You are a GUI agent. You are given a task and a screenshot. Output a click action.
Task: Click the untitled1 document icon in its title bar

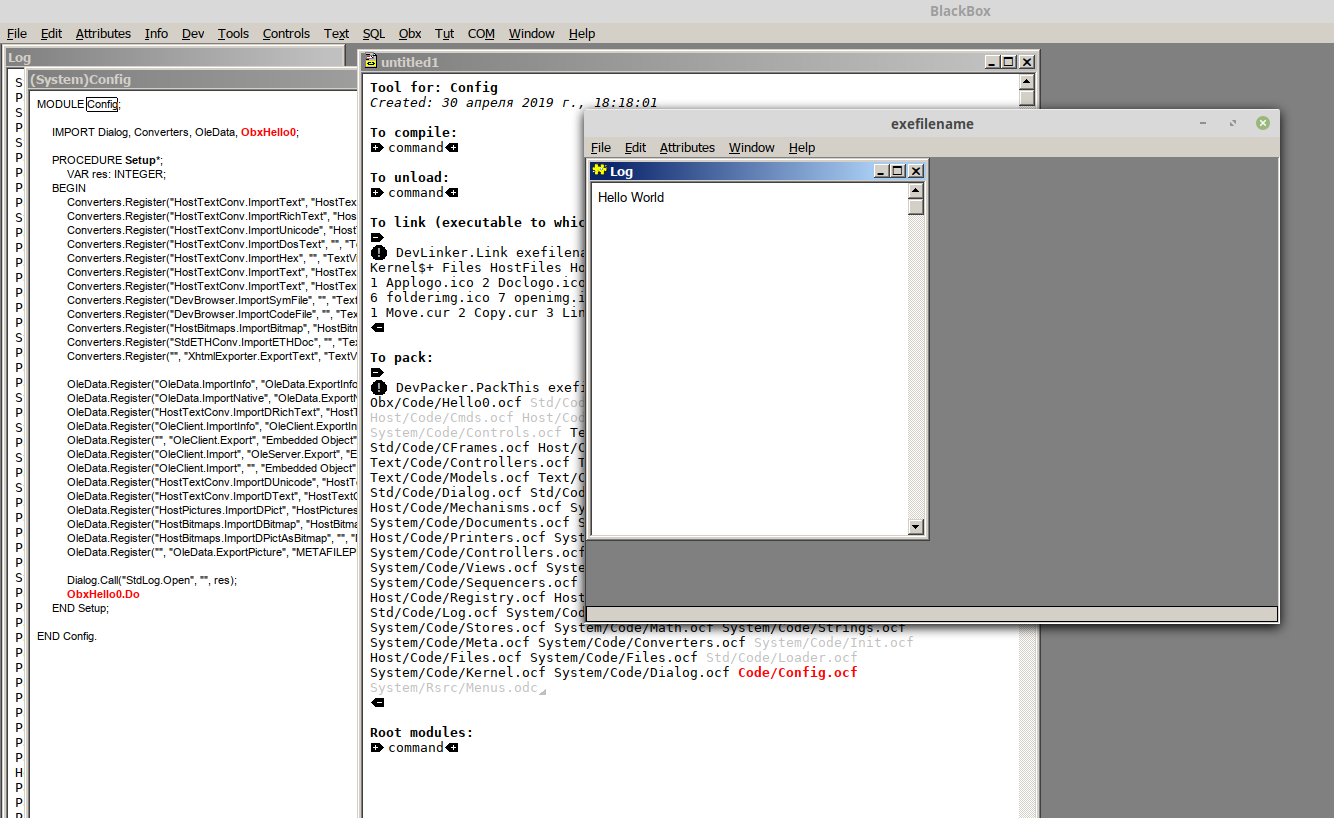(370, 62)
